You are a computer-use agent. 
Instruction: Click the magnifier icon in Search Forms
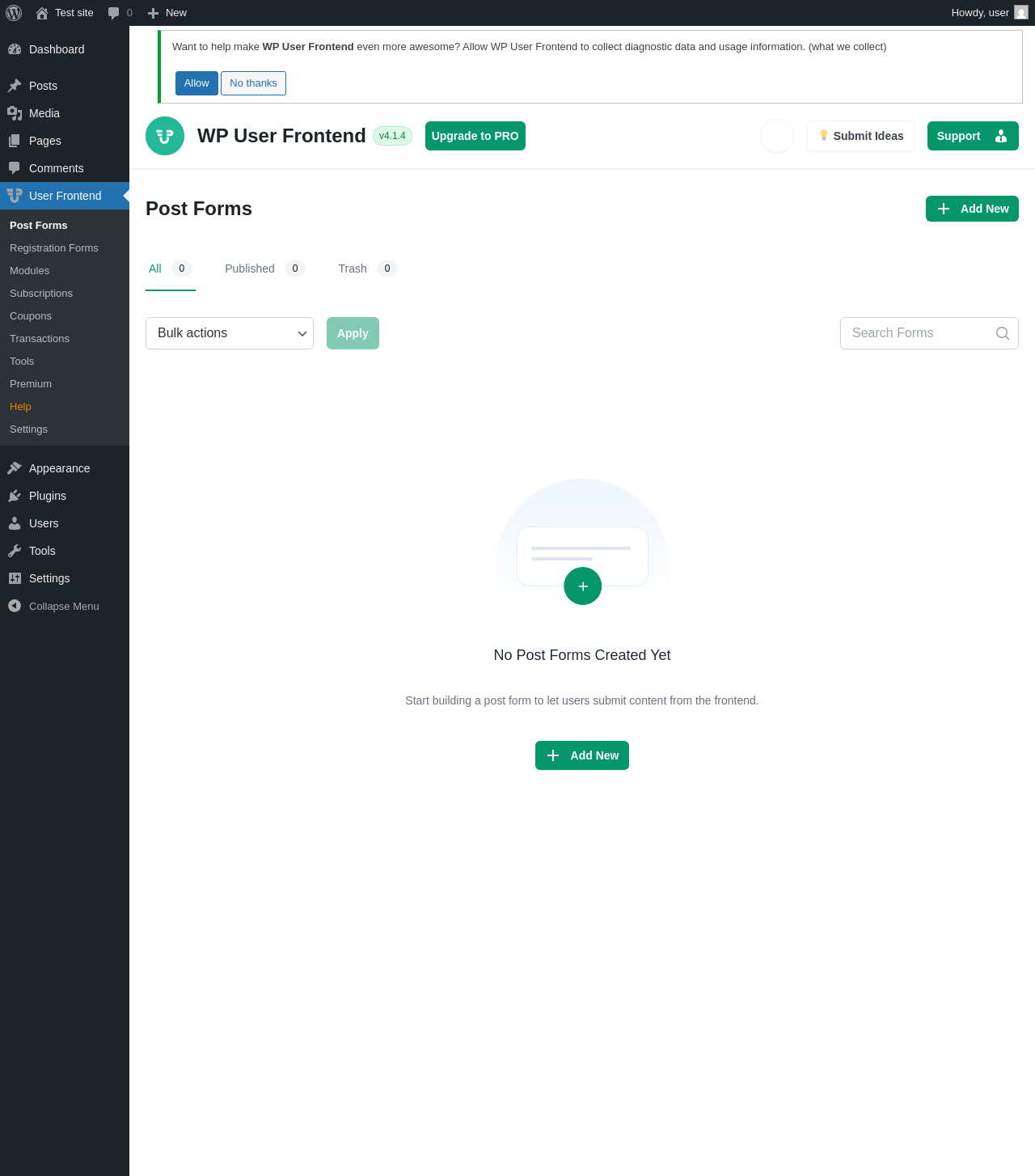coord(1003,333)
